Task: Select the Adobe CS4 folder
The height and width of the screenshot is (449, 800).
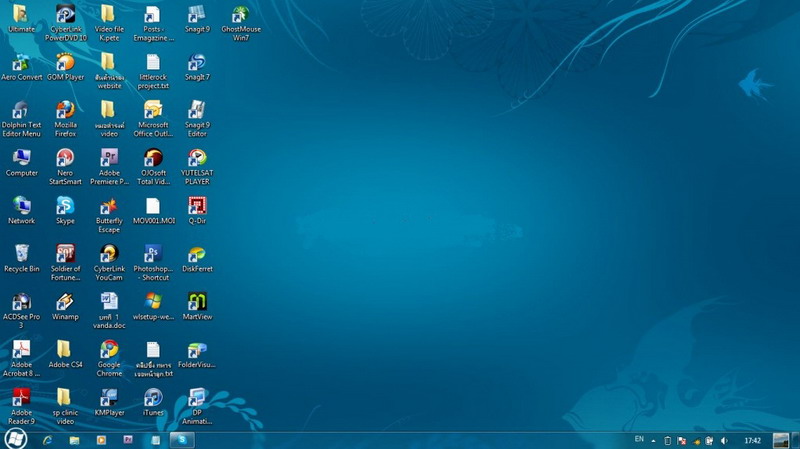Action: [x=65, y=354]
